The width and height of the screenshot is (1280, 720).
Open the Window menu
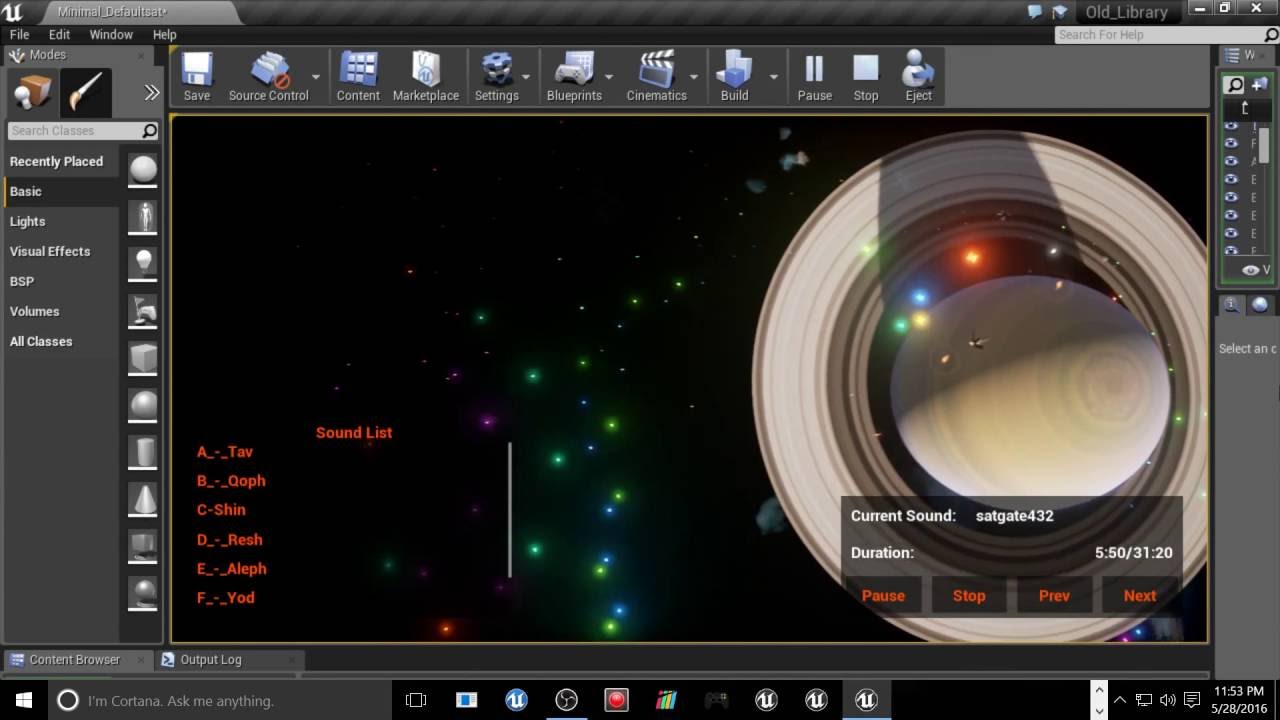click(111, 34)
